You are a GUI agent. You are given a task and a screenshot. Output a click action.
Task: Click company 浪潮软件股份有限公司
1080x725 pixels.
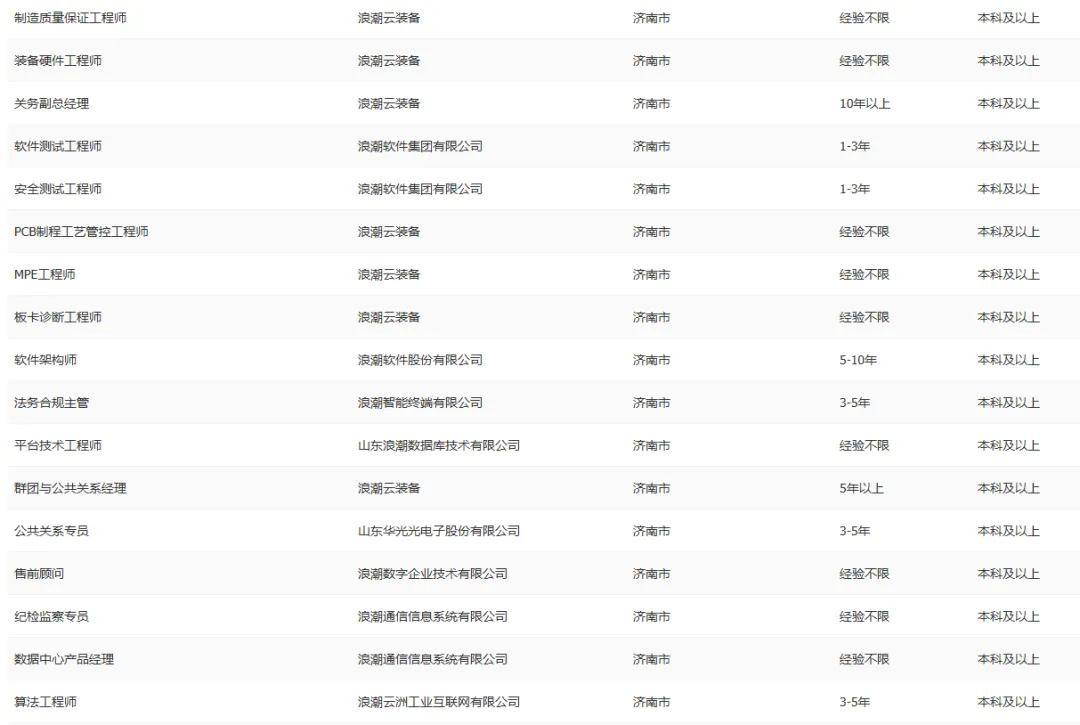tap(420, 359)
